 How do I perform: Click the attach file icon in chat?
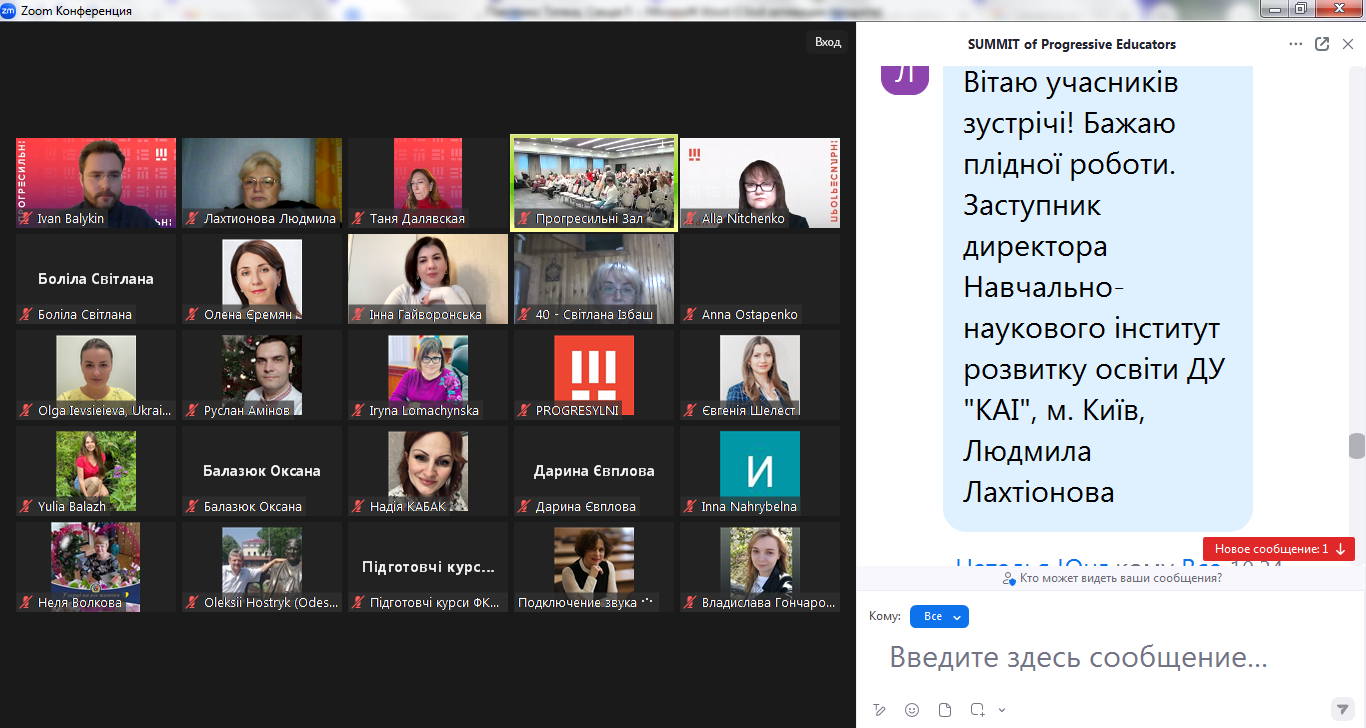pyautogui.click(x=945, y=710)
